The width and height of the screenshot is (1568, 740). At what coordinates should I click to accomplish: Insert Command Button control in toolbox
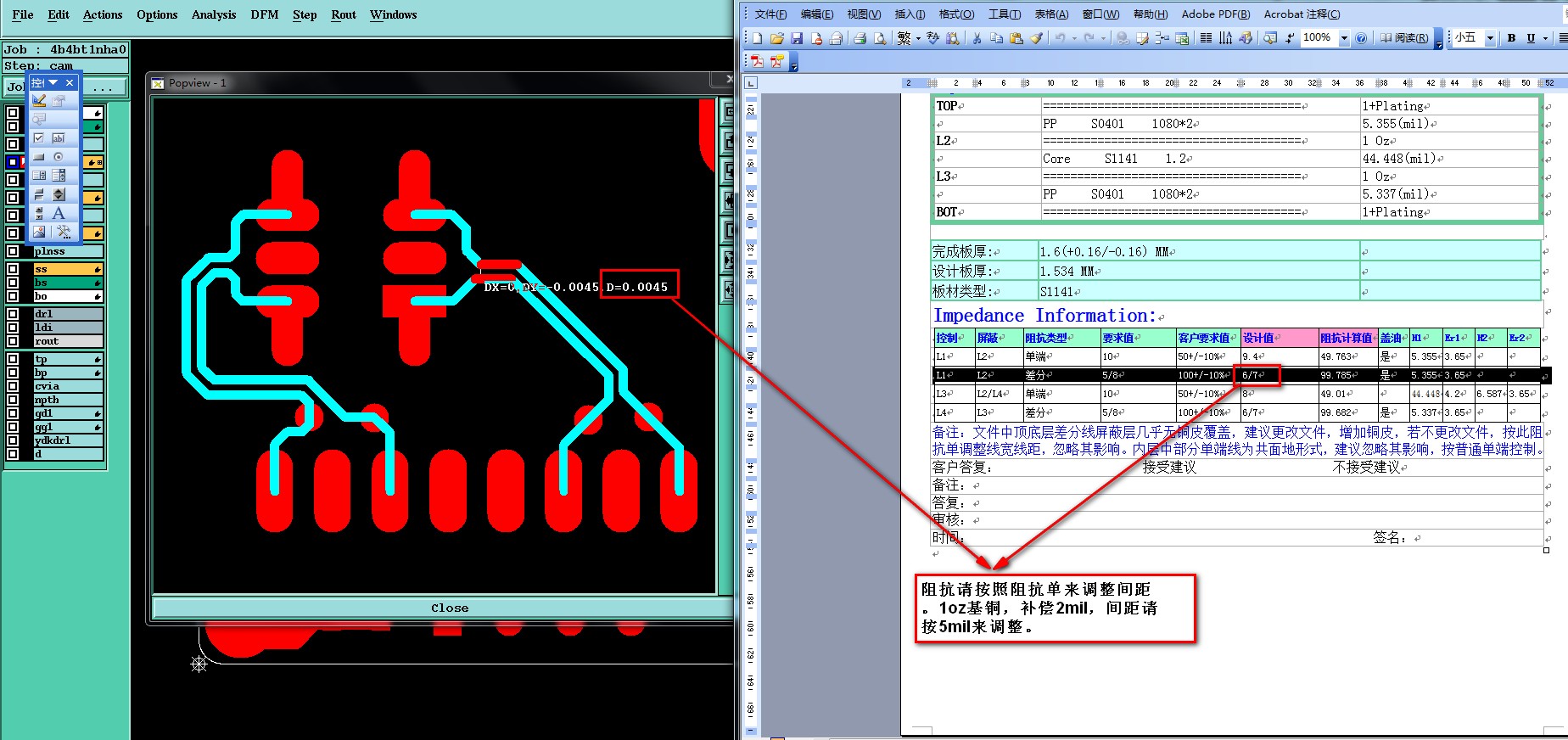(39, 157)
